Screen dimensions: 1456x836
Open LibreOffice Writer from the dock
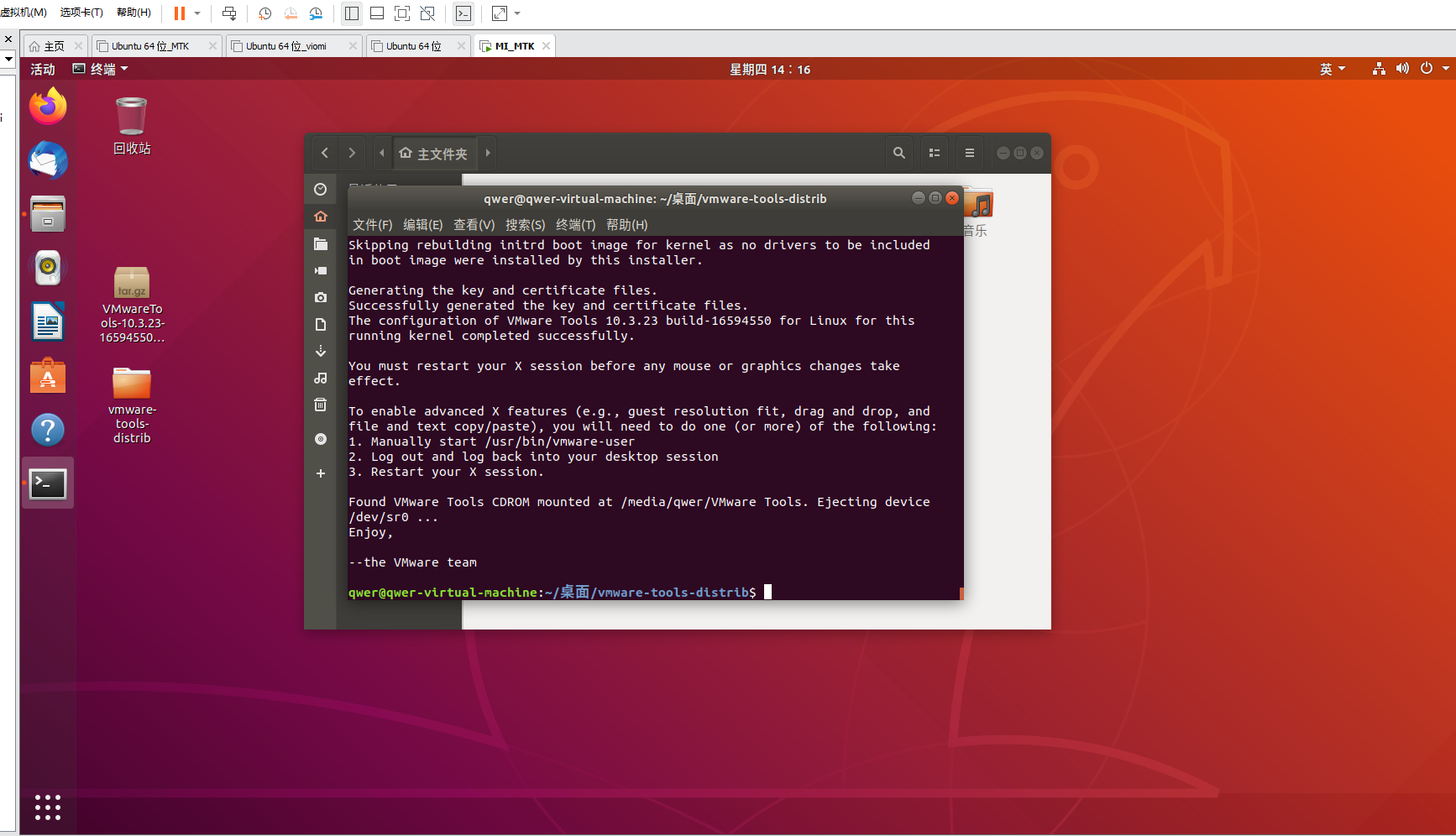click(x=48, y=322)
